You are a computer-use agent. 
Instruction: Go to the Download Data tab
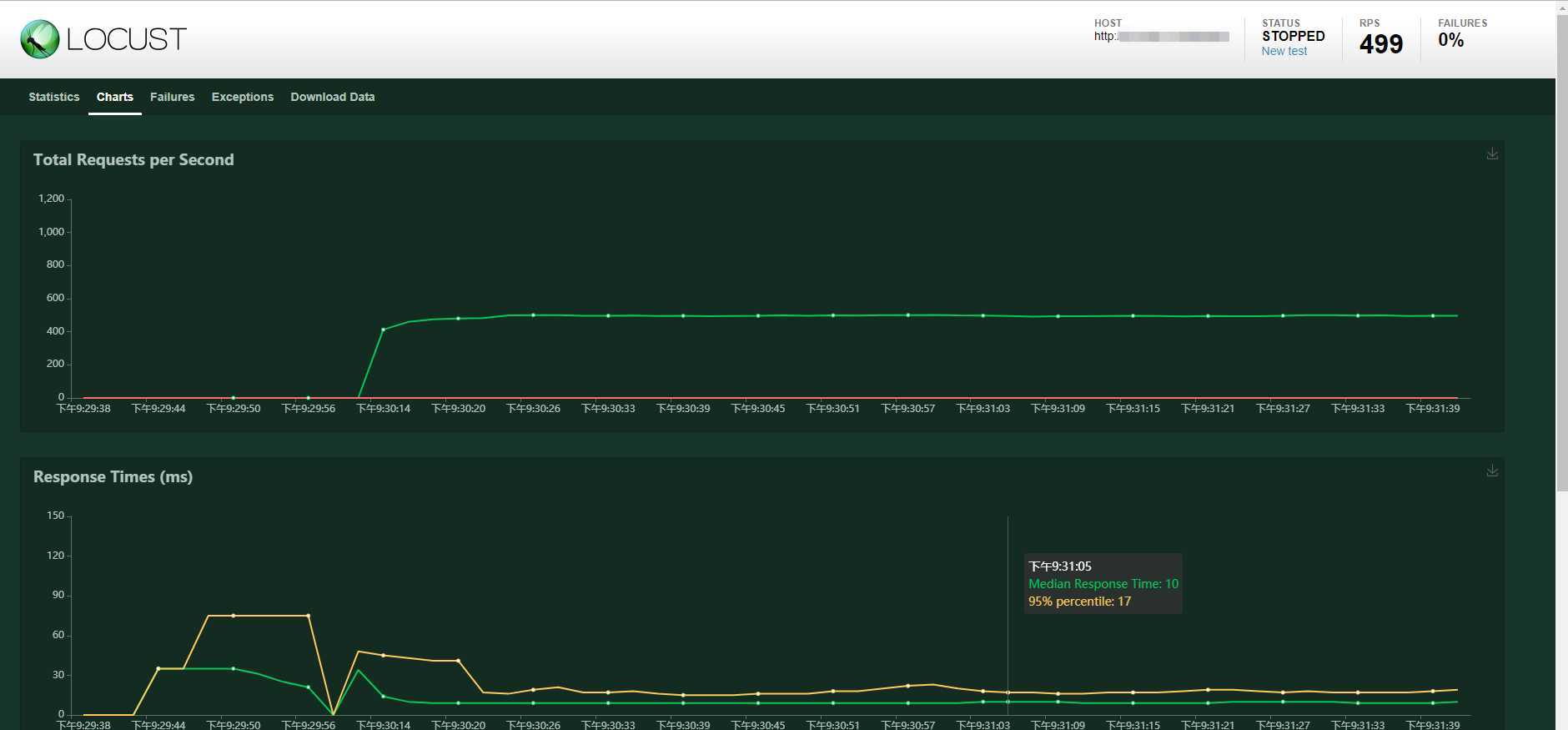click(333, 97)
